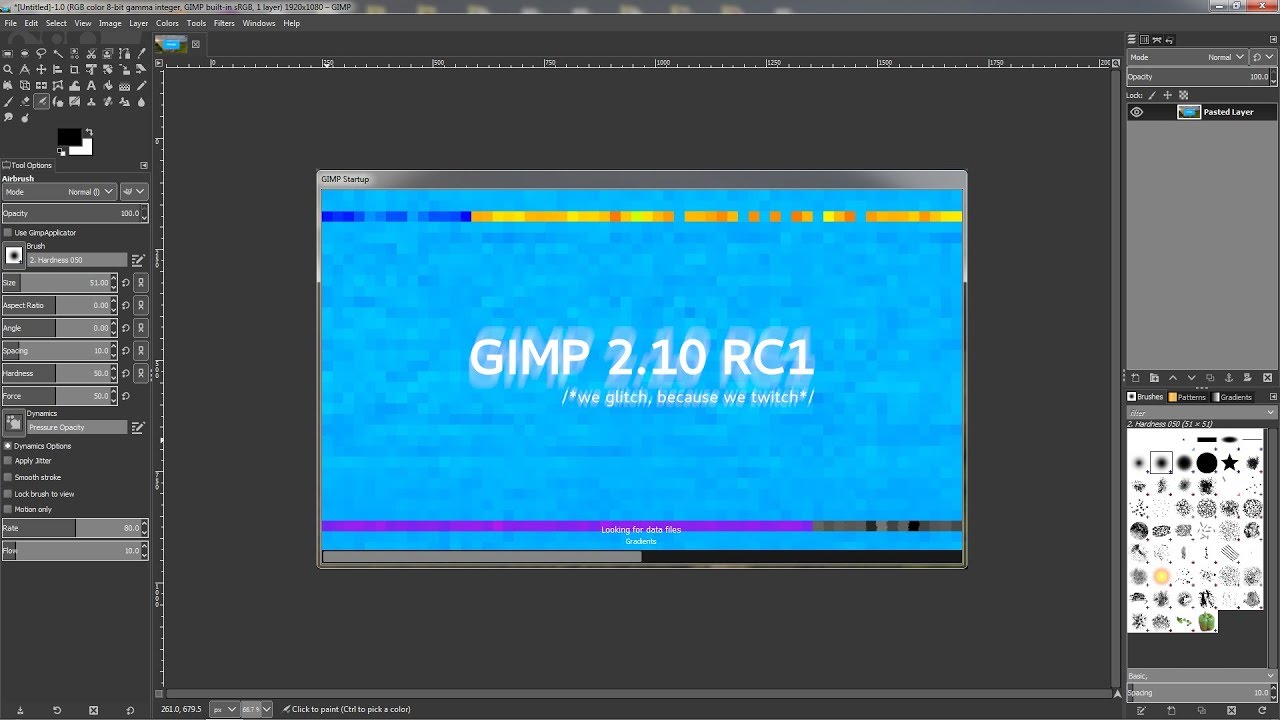The image size is (1280, 720).
Task: Choose the Free Select lasso tool
Action: pyautogui.click(x=41, y=54)
